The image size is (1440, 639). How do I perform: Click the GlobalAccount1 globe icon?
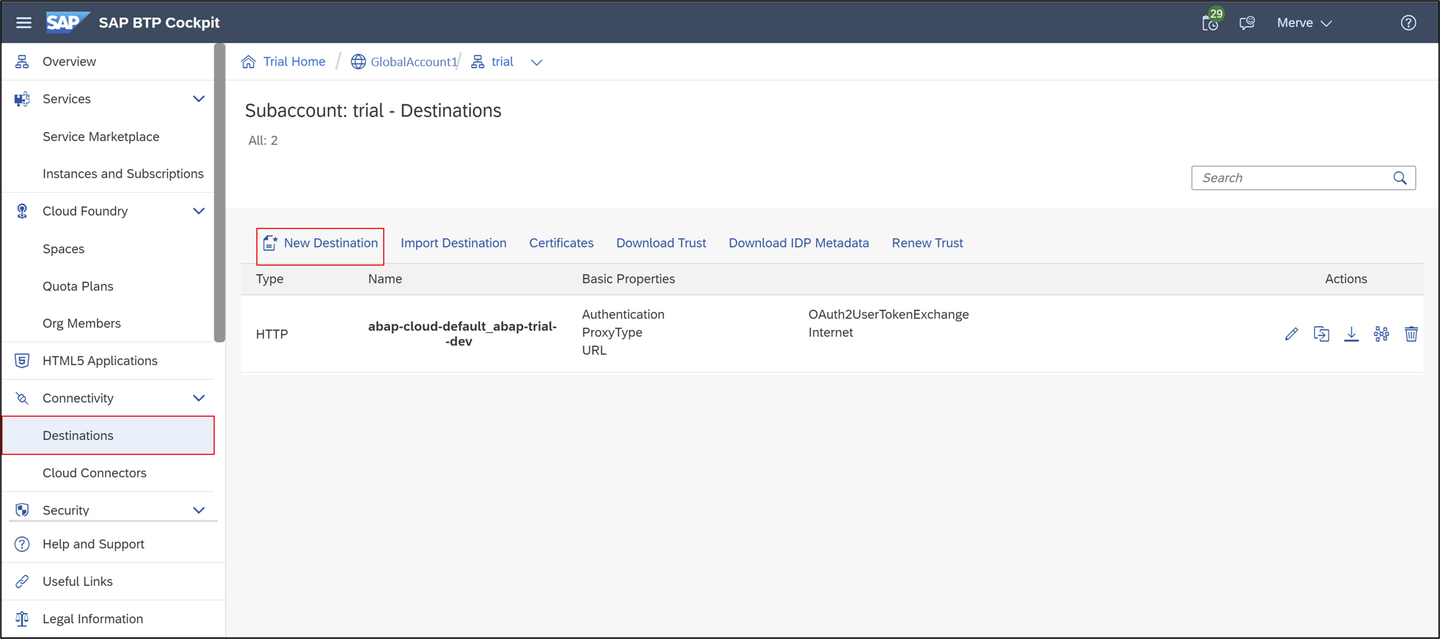click(x=358, y=62)
